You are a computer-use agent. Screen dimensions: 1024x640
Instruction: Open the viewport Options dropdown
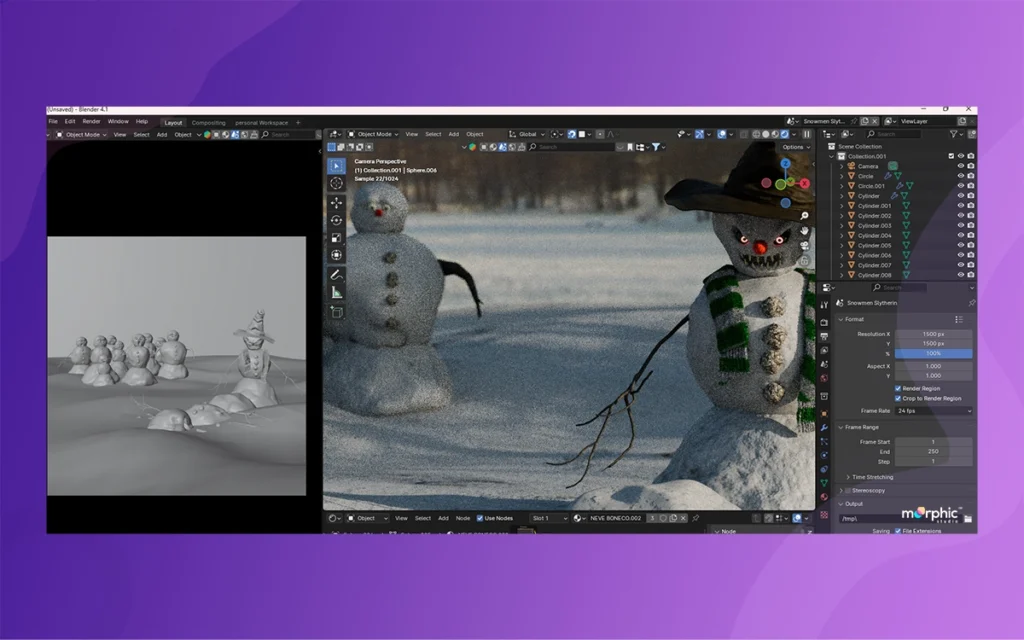(x=796, y=147)
